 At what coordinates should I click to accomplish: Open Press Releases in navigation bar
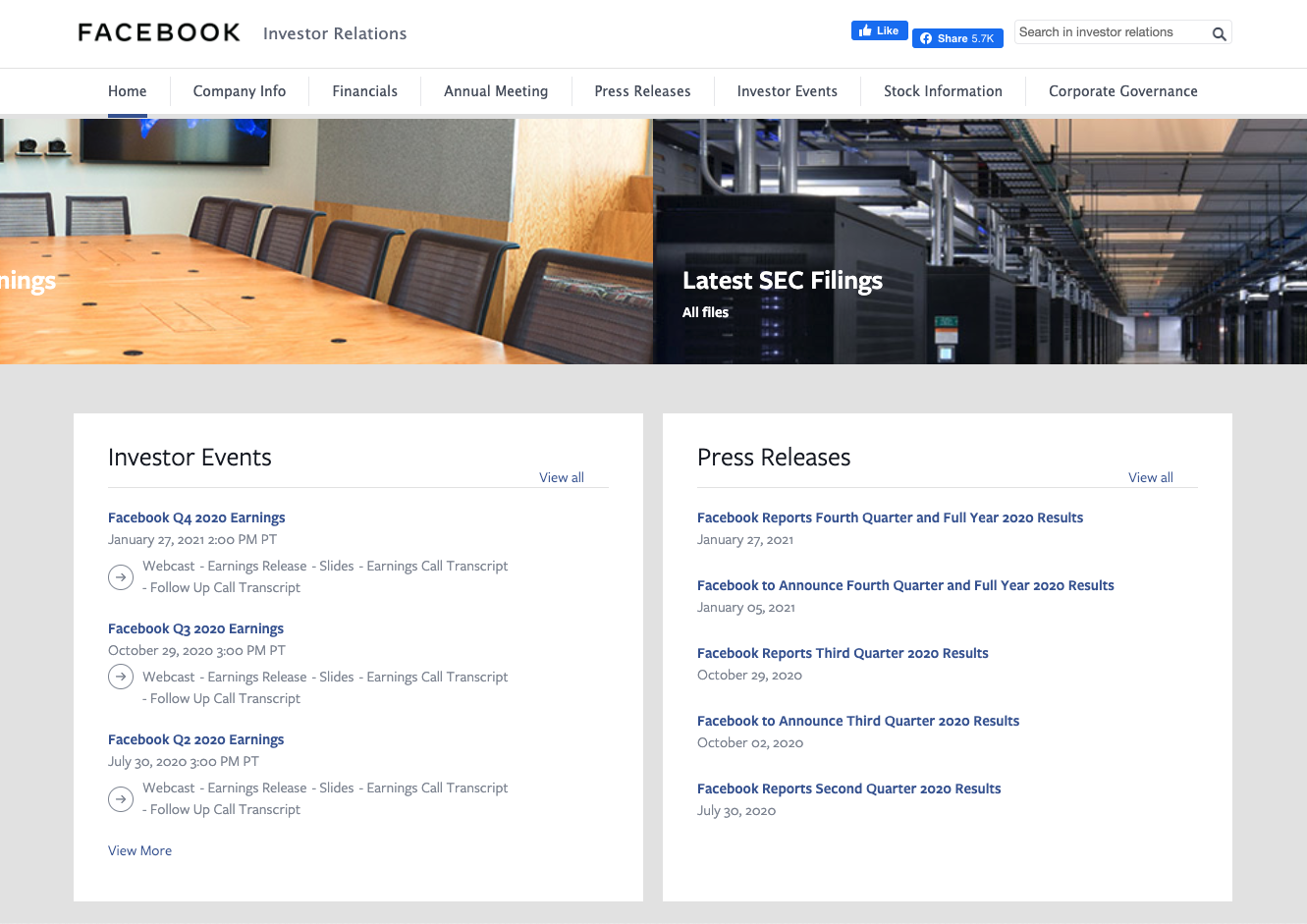pyautogui.click(x=642, y=91)
